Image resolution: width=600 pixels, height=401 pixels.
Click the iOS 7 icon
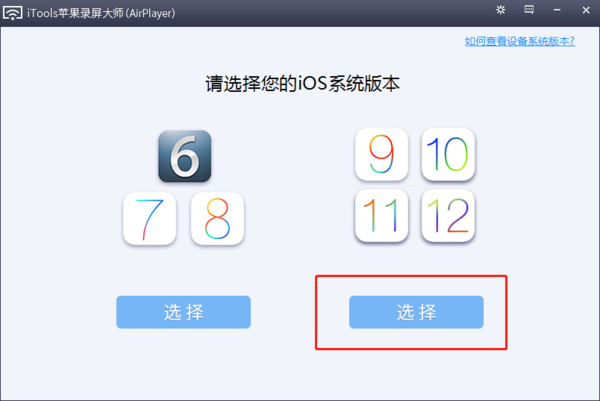pyautogui.click(x=150, y=218)
